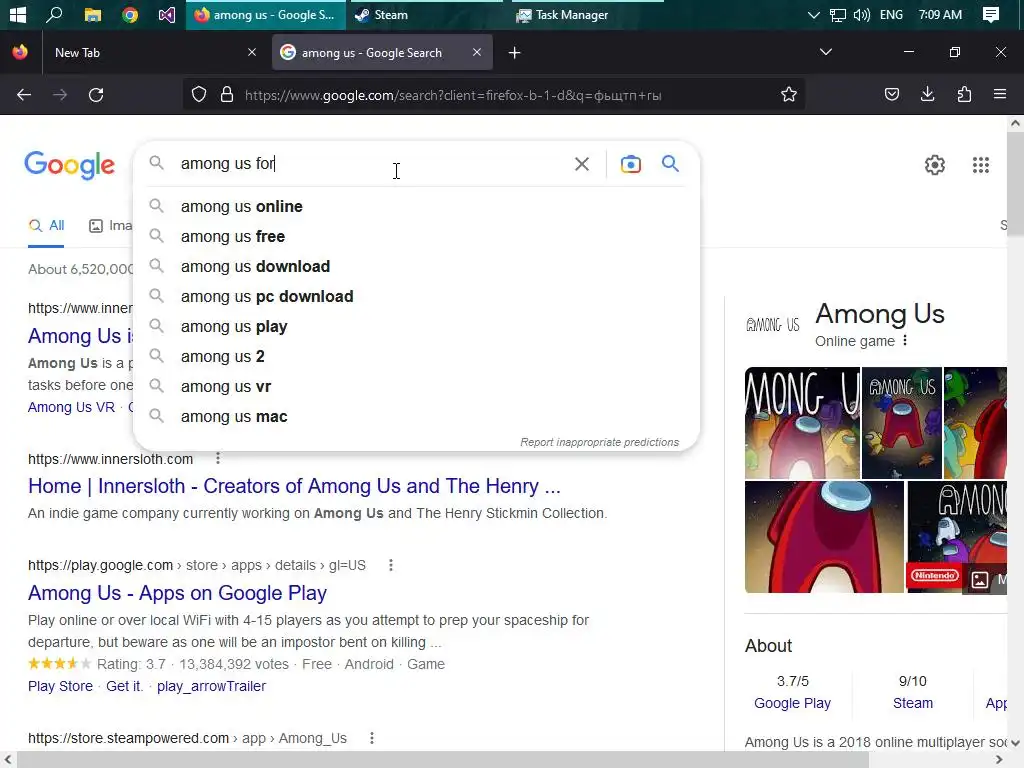Switch to Steam taskbar window
This screenshot has width=1024, height=768.
[x=424, y=14]
